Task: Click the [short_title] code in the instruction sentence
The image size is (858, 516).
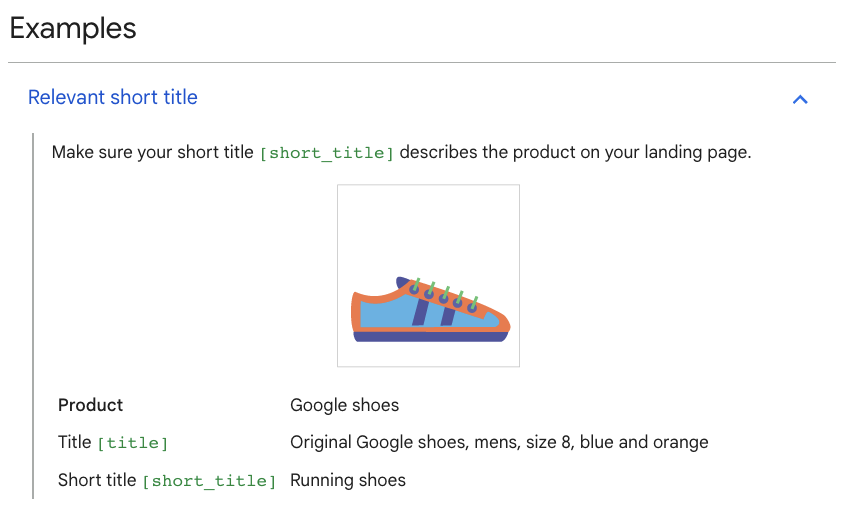Action: pyautogui.click(x=326, y=154)
